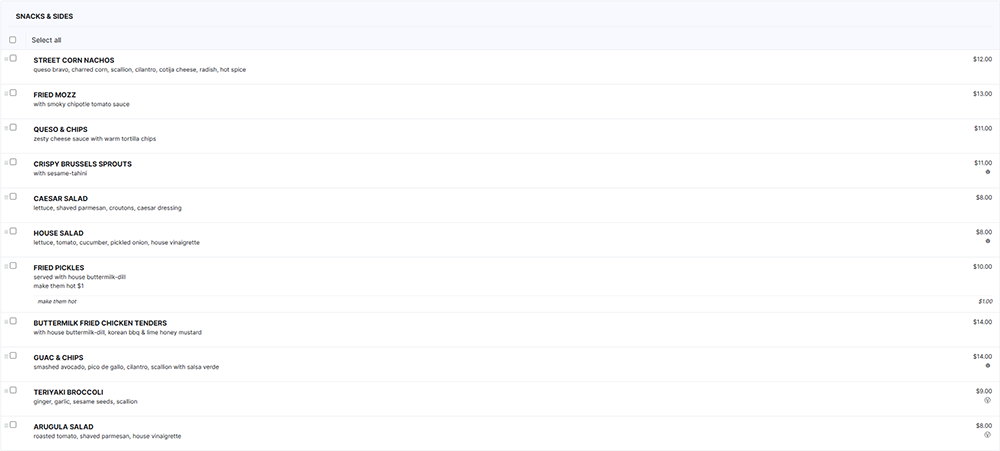Grab the drag handle beside Street Corn Nachos

[6, 59]
